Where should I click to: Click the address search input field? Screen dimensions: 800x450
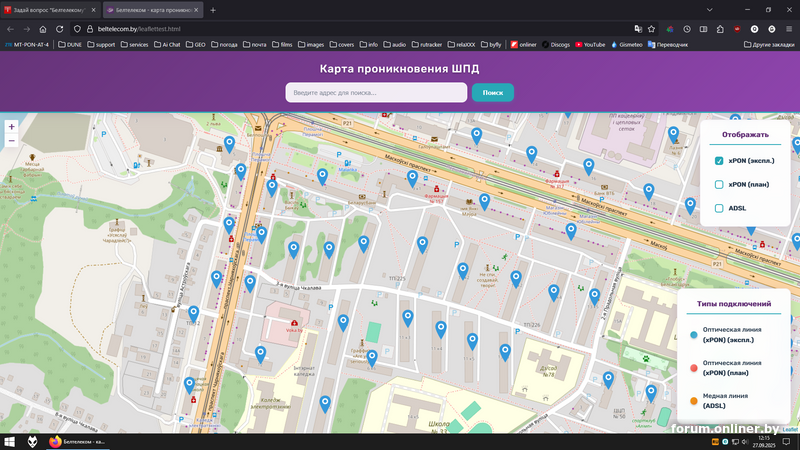[376, 93]
